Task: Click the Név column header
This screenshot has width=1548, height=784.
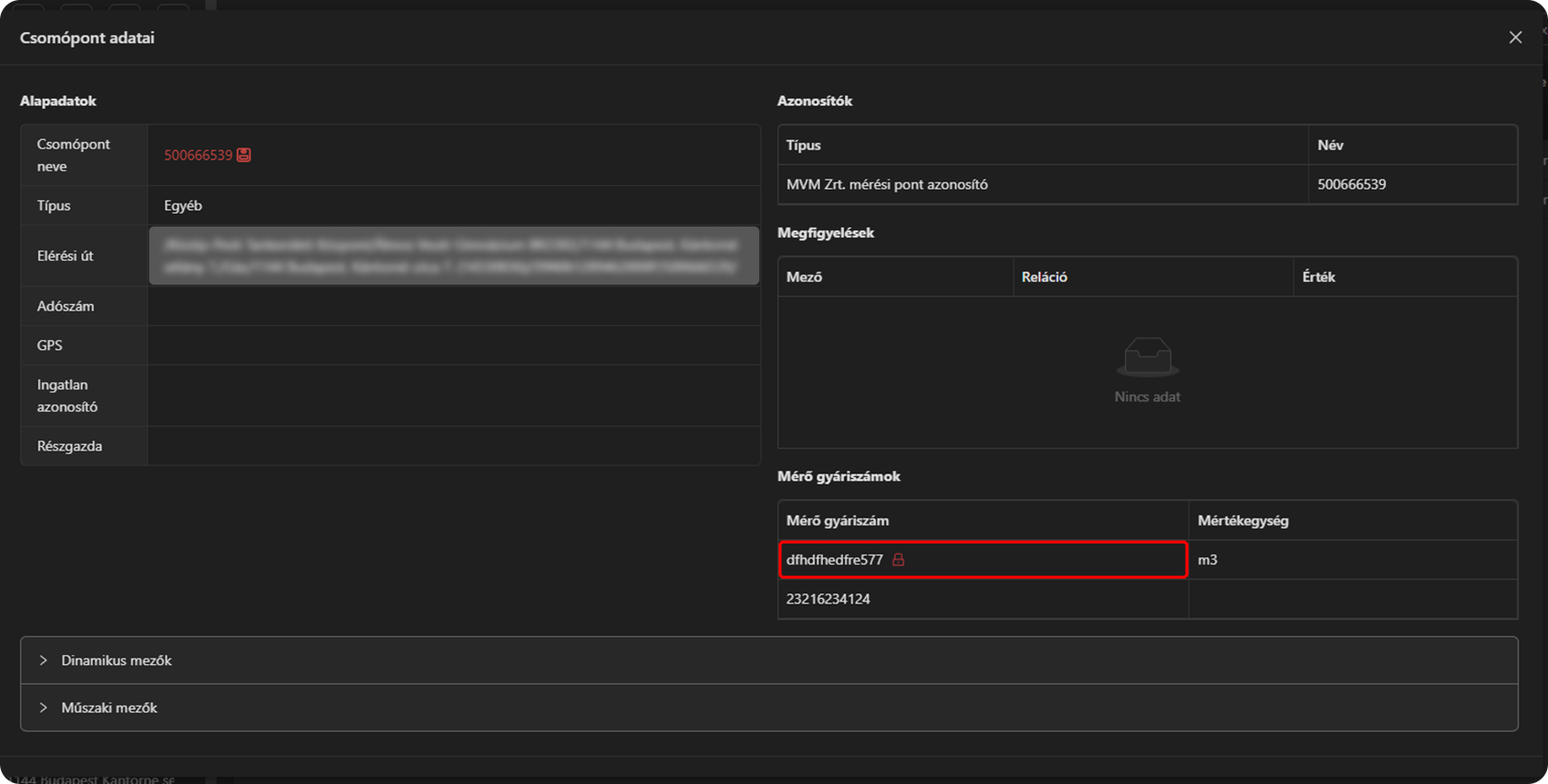Action: [1330, 146]
